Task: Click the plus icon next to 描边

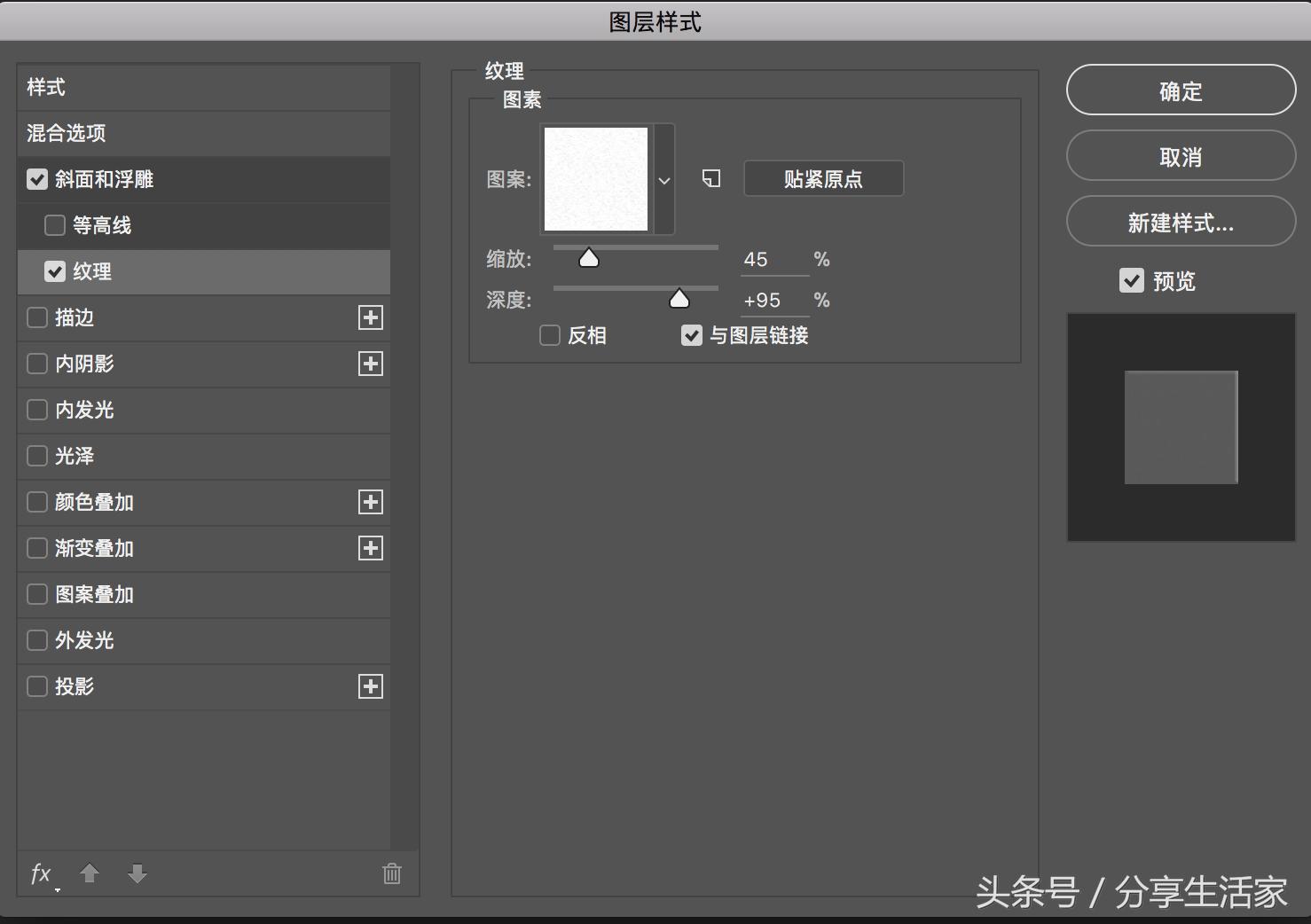Action: 370,317
